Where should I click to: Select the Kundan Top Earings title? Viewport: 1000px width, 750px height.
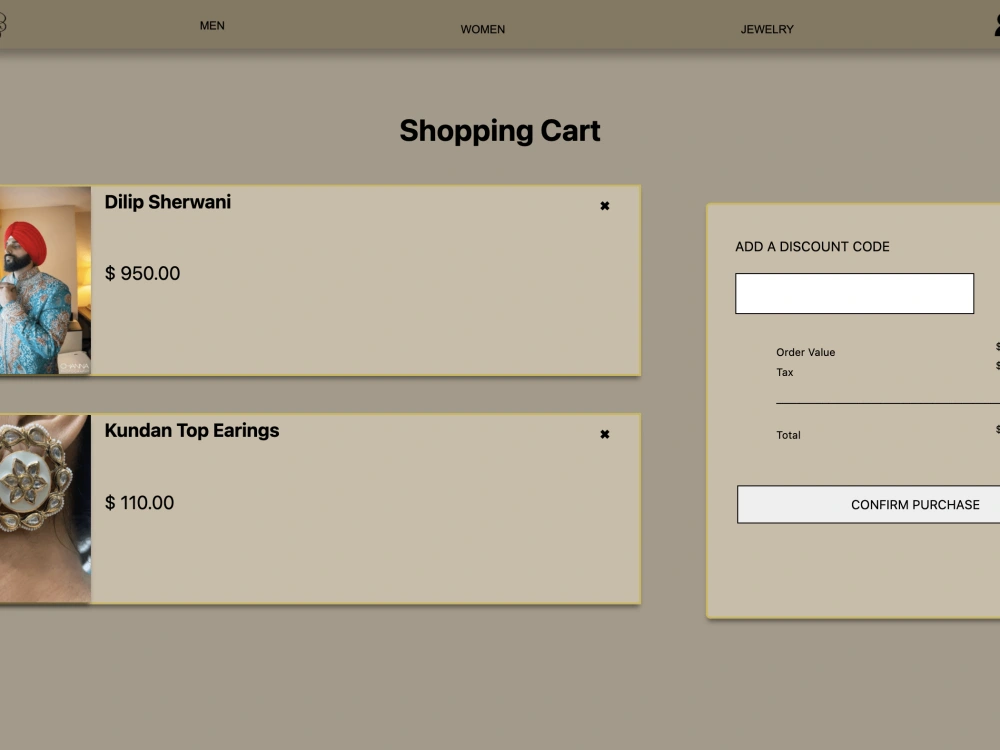coord(192,430)
